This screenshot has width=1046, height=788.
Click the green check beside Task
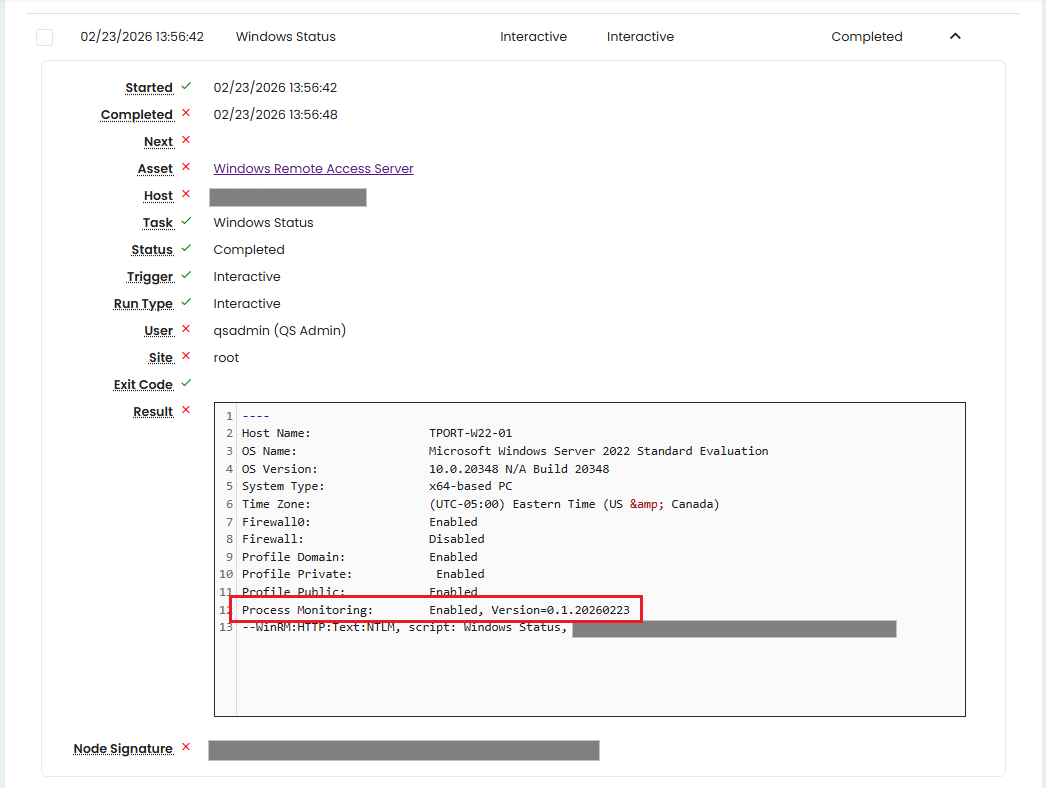[x=186, y=222]
